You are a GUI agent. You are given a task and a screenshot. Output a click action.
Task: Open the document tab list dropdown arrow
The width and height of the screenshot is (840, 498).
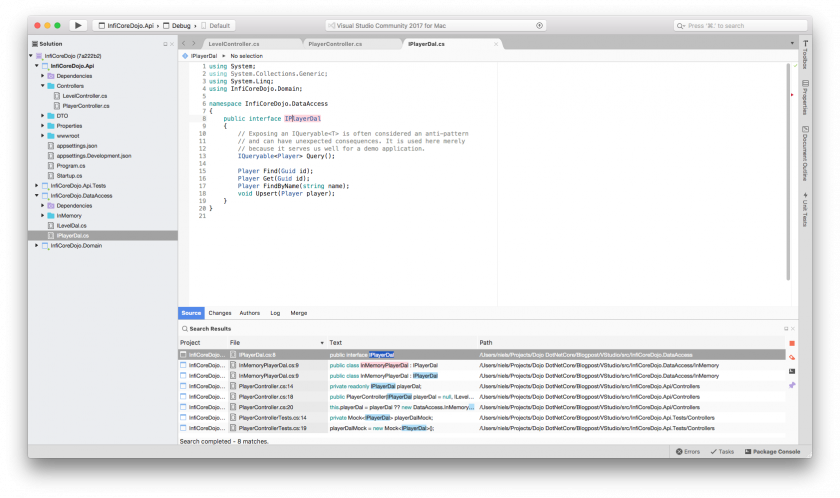pos(792,43)
